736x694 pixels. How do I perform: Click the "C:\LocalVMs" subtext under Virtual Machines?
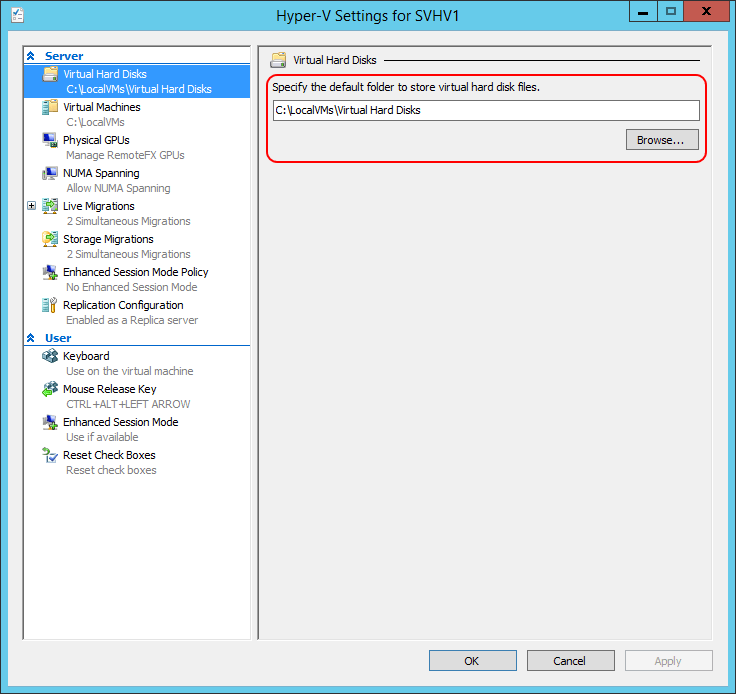(95, 122)
